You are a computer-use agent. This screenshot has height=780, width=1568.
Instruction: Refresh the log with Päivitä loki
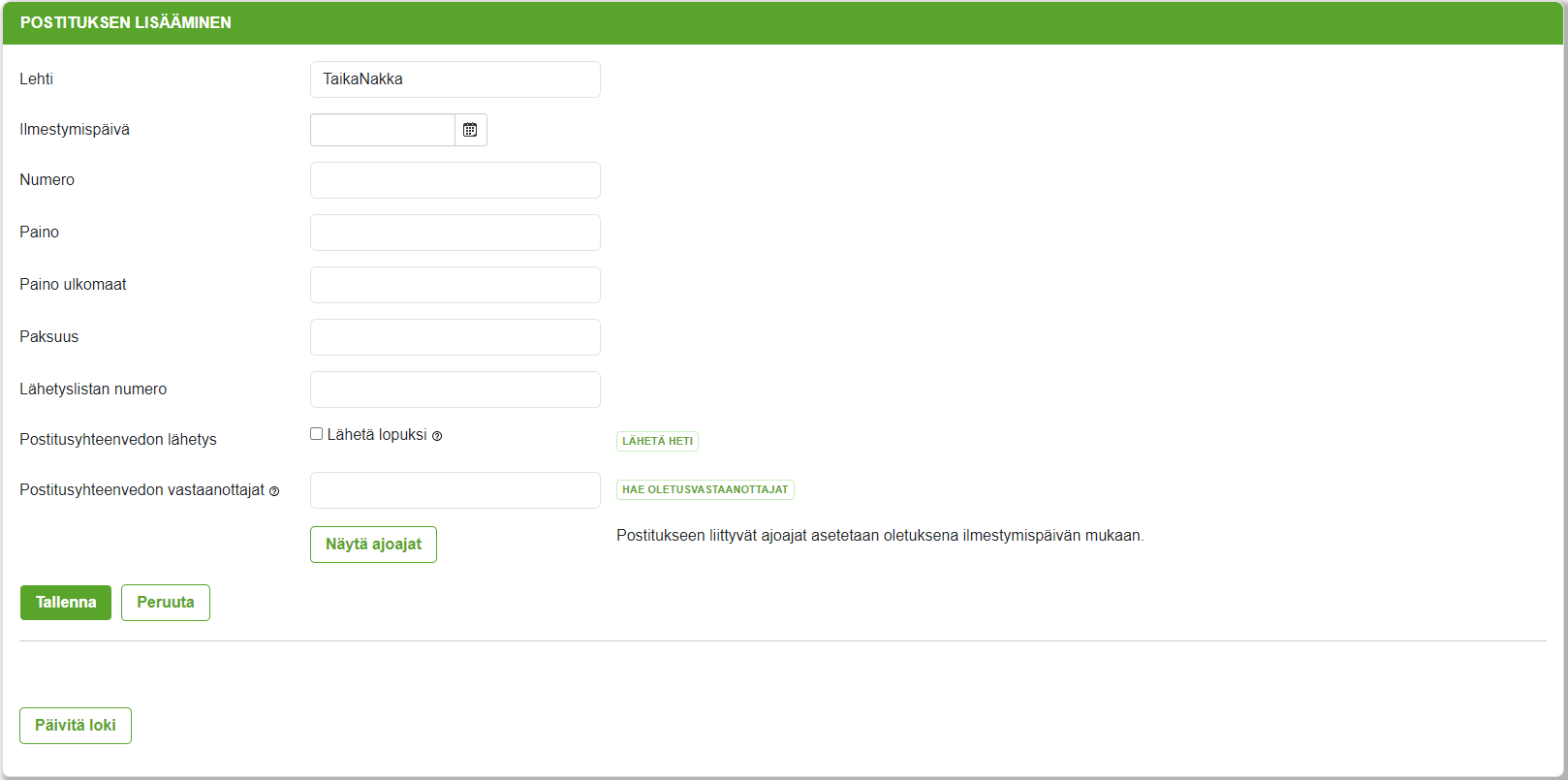point(76,726)
